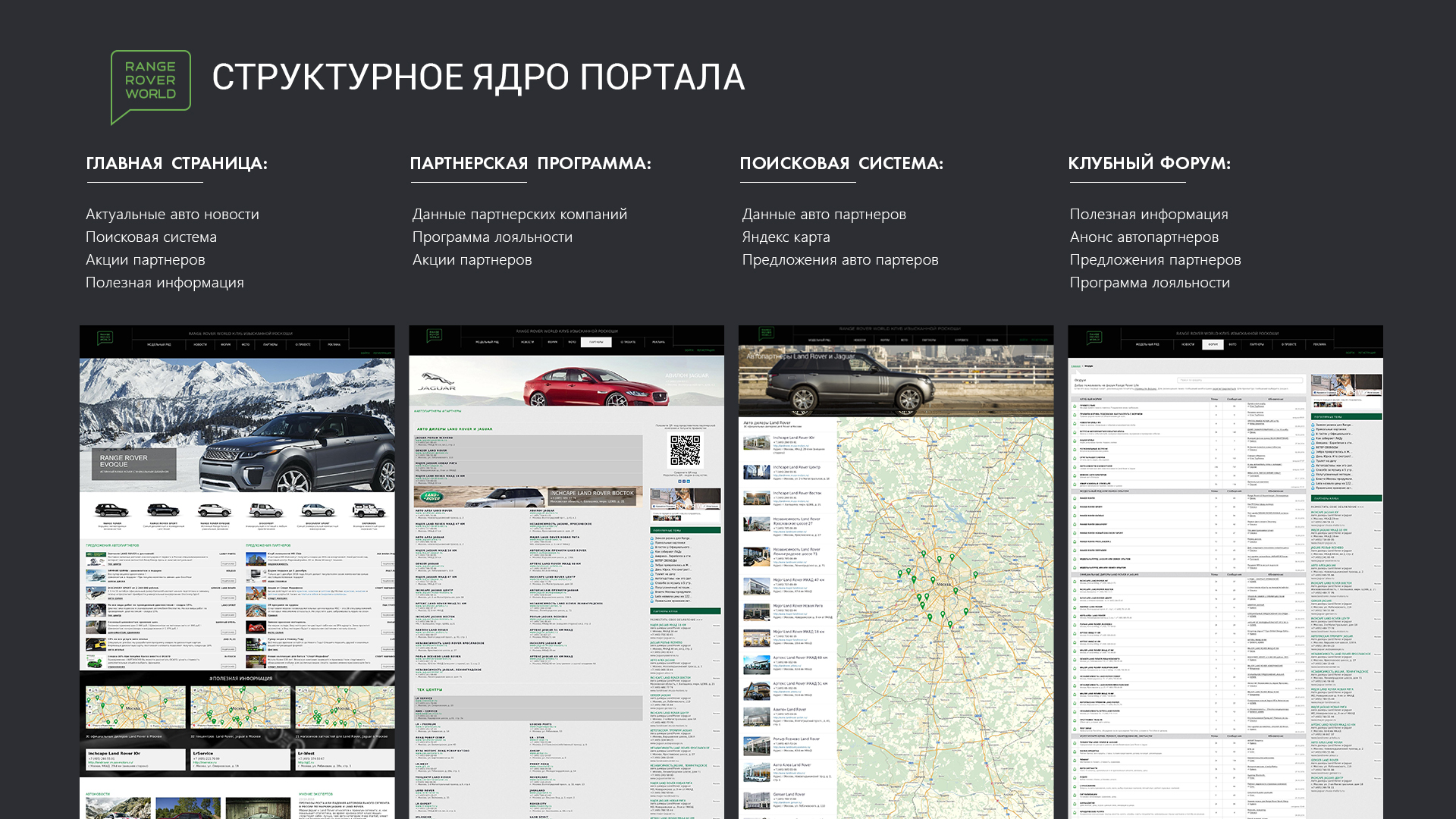1456x819 pixels.
Task: Click the Jaguar logo in the partner mockup
Action: [x=437, y=381]
